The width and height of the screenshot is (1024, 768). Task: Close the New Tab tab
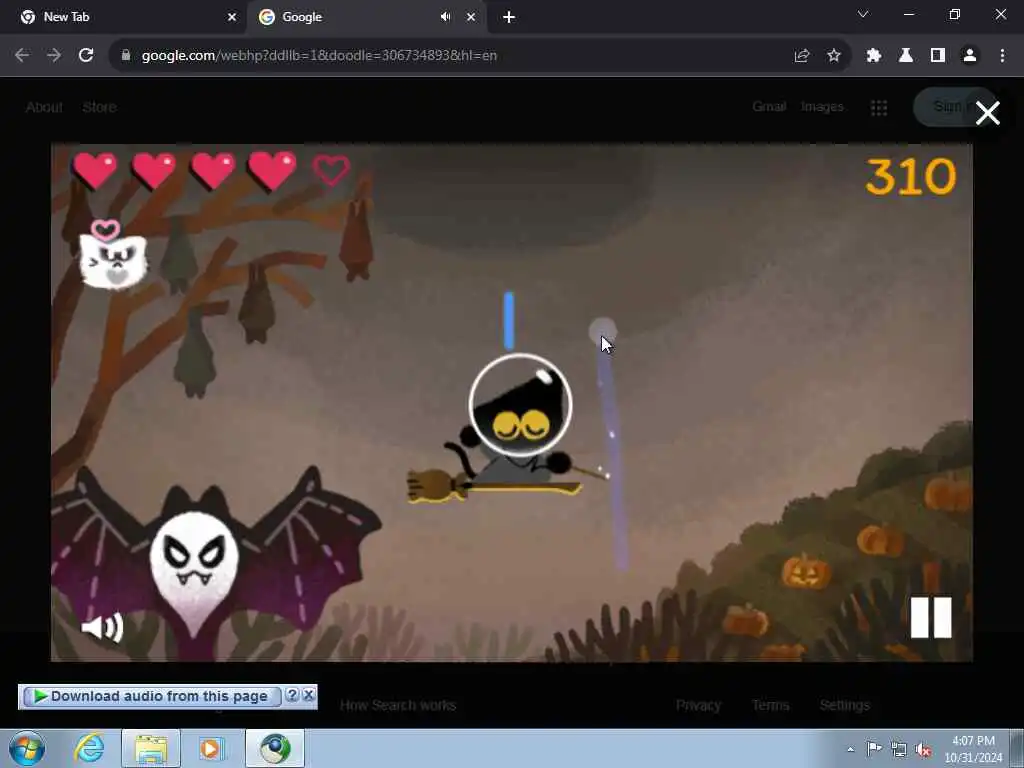click(232, 17)
